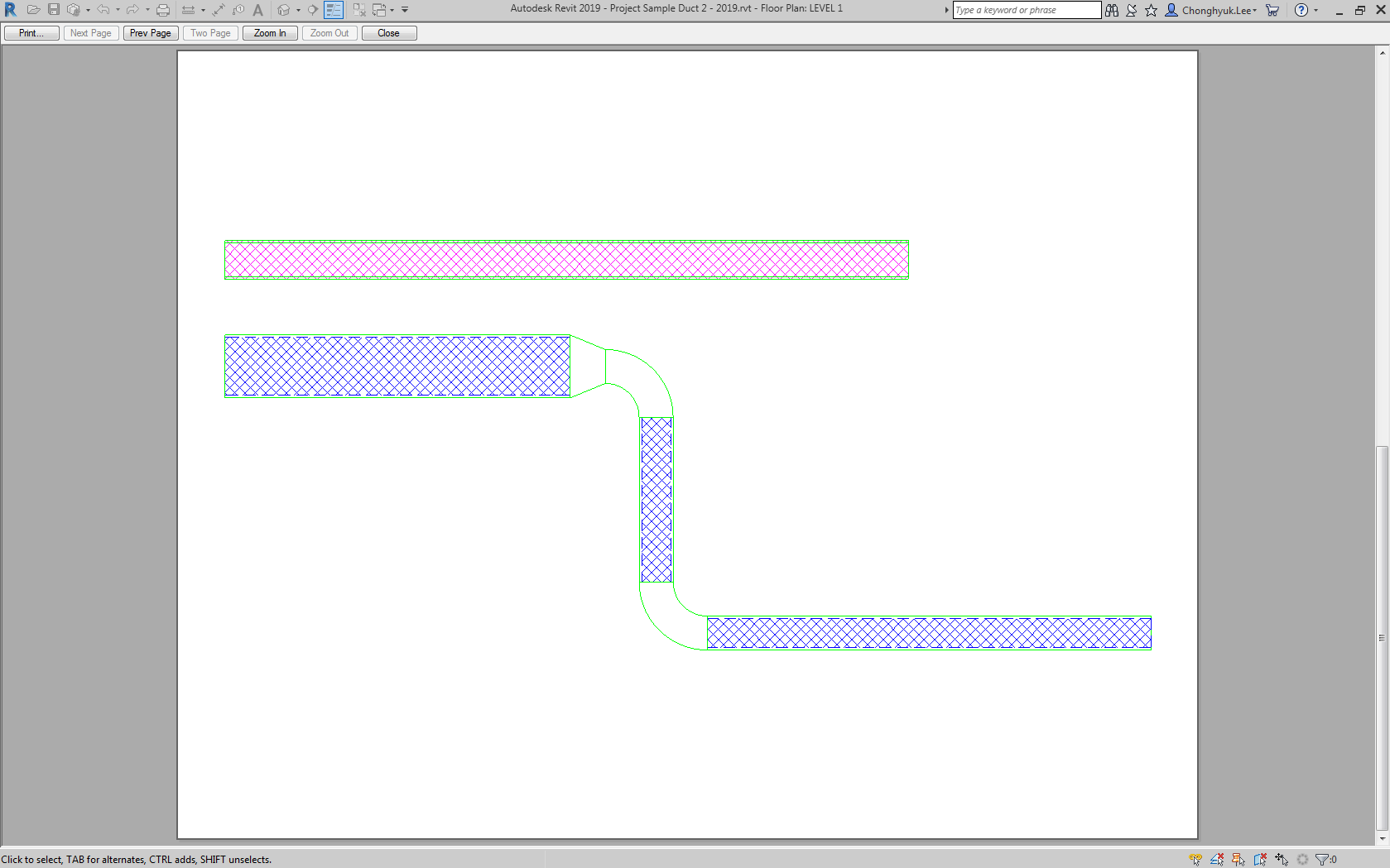Expand the Quick Access Toolbar customization menu
The width and height of the screenshot is (1390, 868).
click(405, 10)
